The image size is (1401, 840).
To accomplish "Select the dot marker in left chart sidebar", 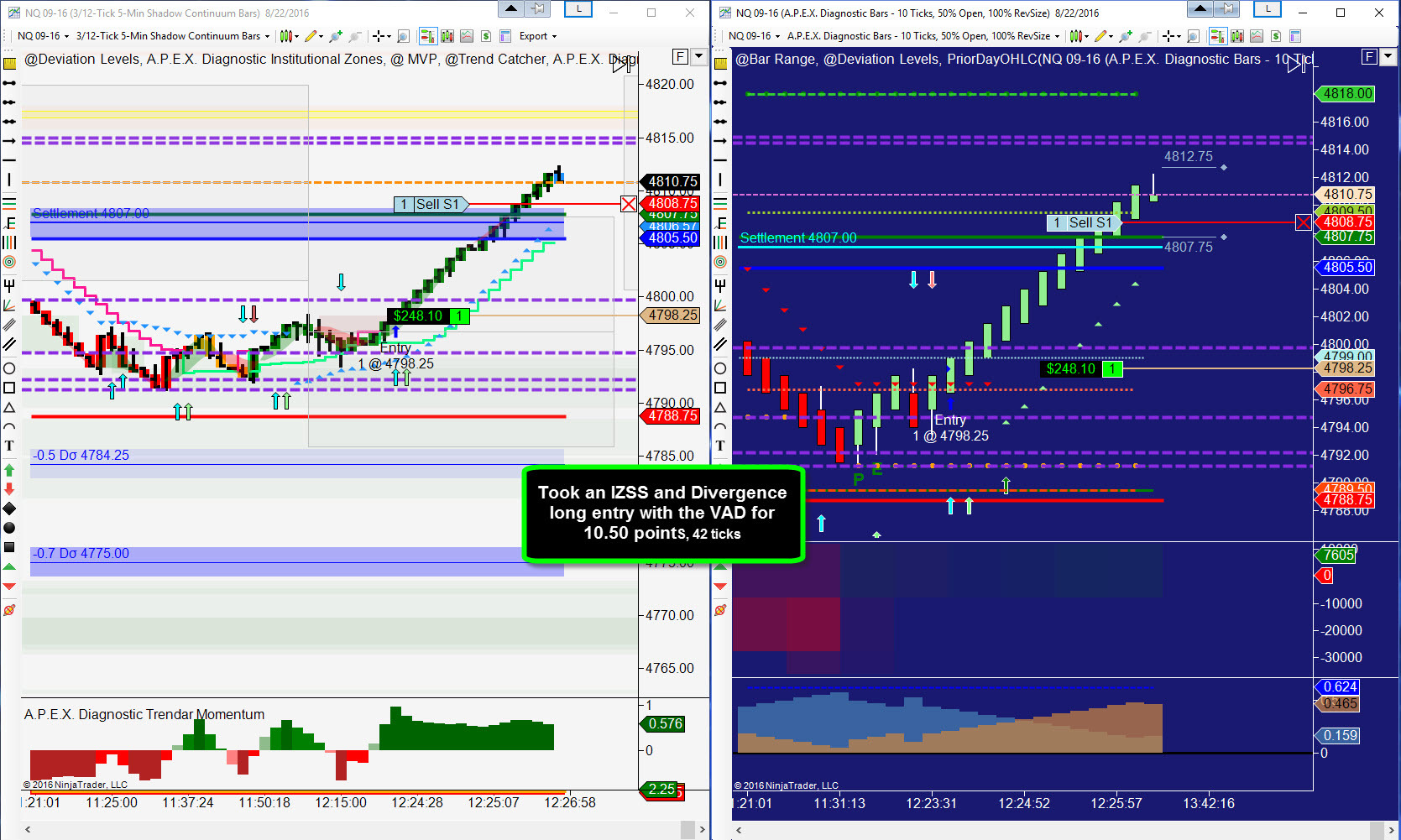I will [x=10, y=528].
